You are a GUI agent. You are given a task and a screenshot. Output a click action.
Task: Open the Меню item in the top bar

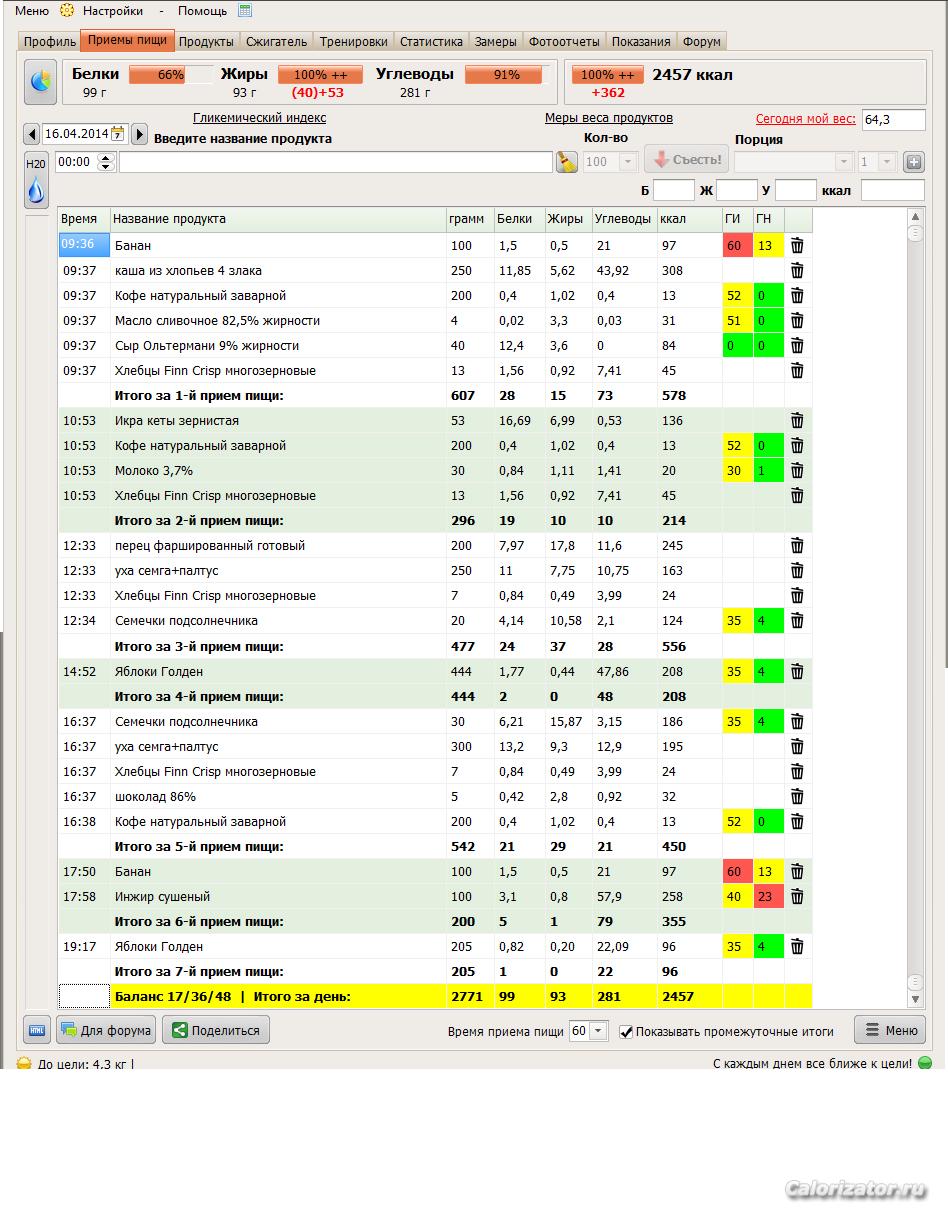(x=31, y=11)
